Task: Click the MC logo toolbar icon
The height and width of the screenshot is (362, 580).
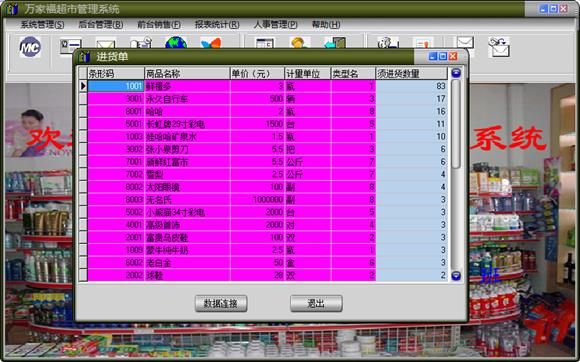Action: pyautogui.click(x=30, y=47)
